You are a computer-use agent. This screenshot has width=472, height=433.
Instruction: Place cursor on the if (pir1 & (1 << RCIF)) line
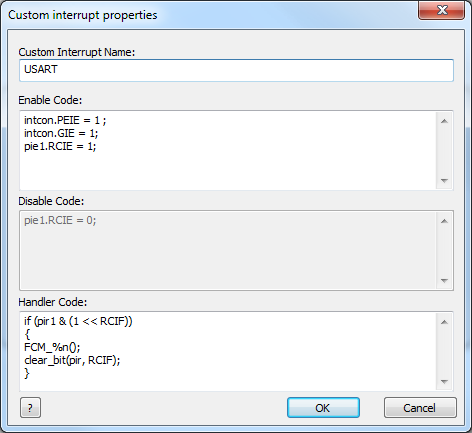click(78, 321)
